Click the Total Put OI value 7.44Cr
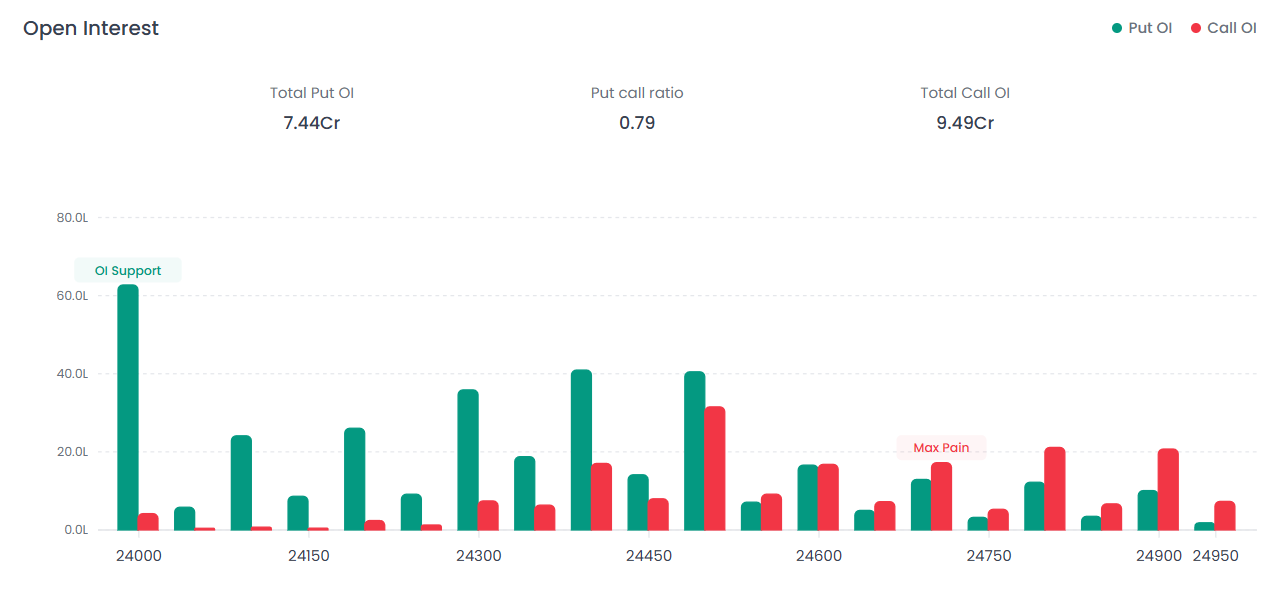Screen dimensions: 1280x589 coord(312,123)
